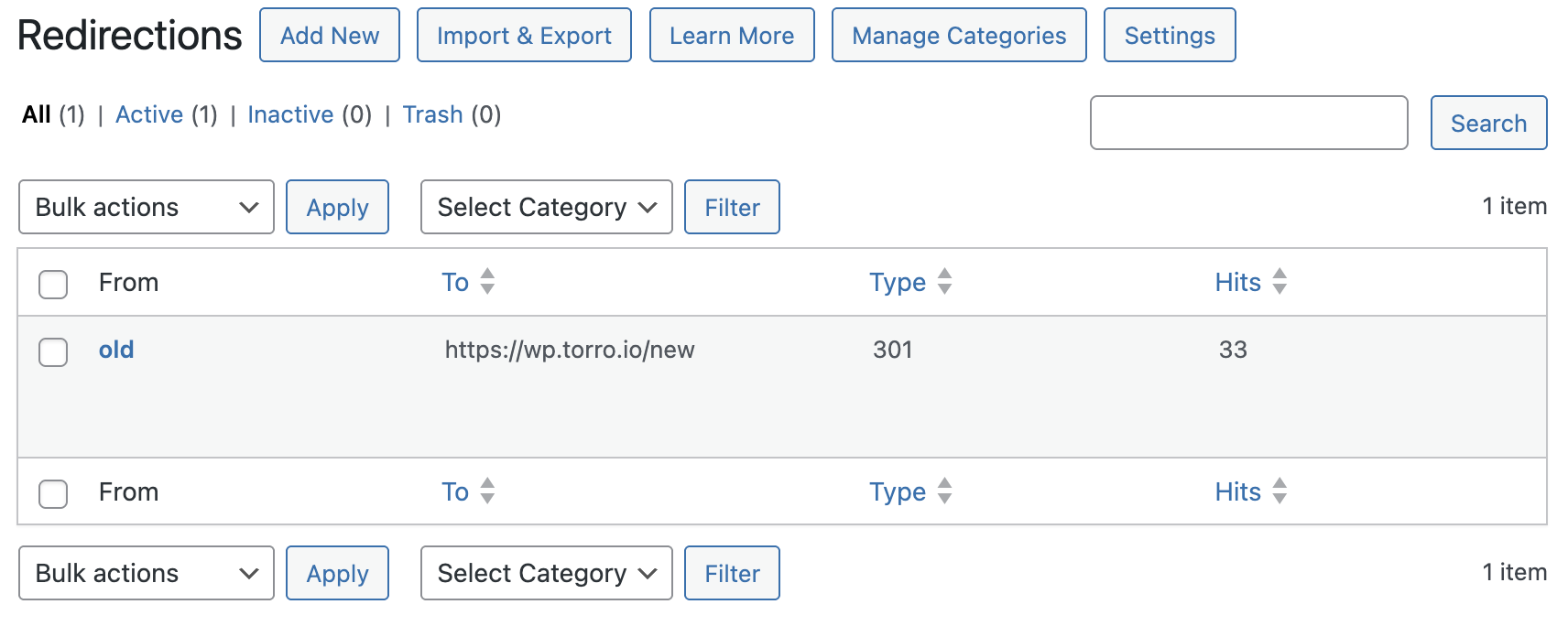Open the Bulk actions dropdown
This screenshot has width=1568, height=626.
pos(146,207)
